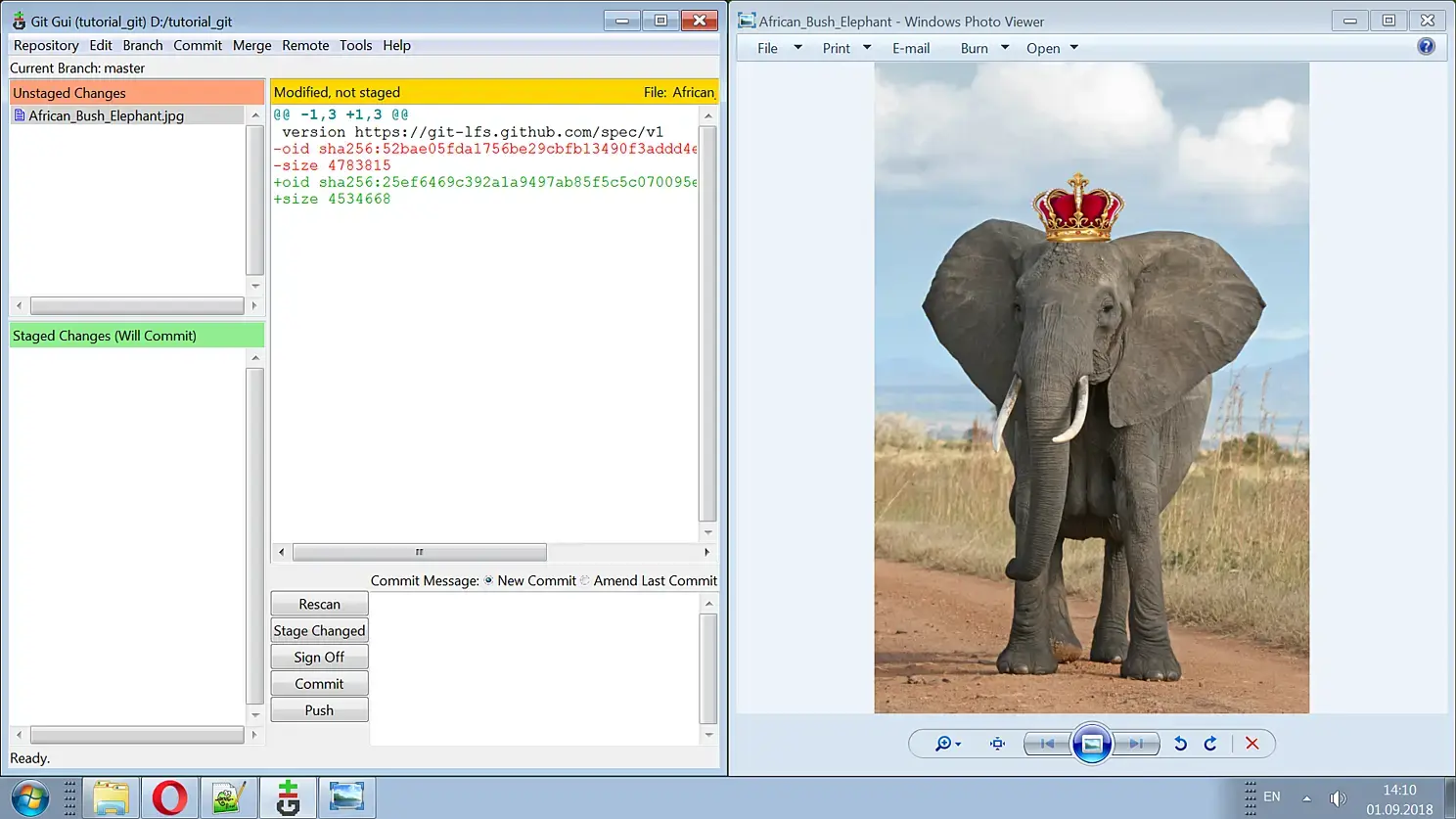Screen dimensions: 1456x819
Task: Open Tools menu in Git Gui
Action: (x=356, y=45)
